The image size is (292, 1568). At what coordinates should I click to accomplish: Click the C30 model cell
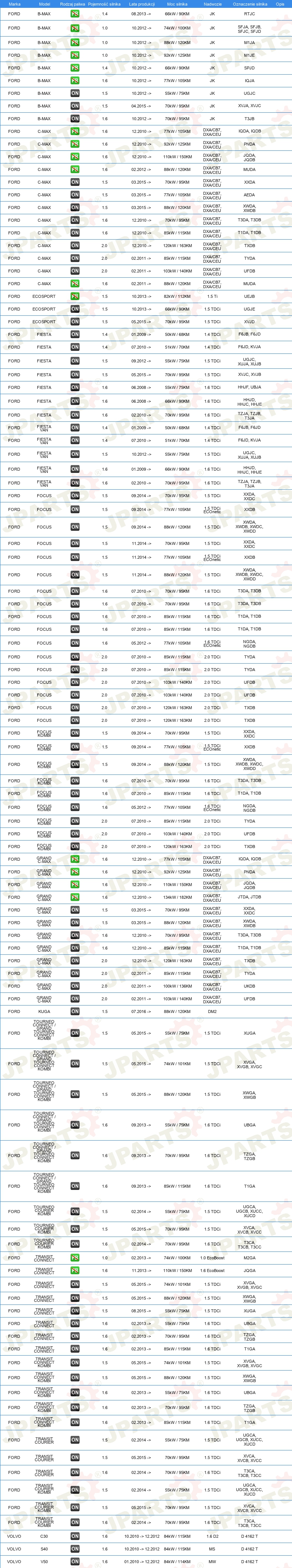[44, 1536]
